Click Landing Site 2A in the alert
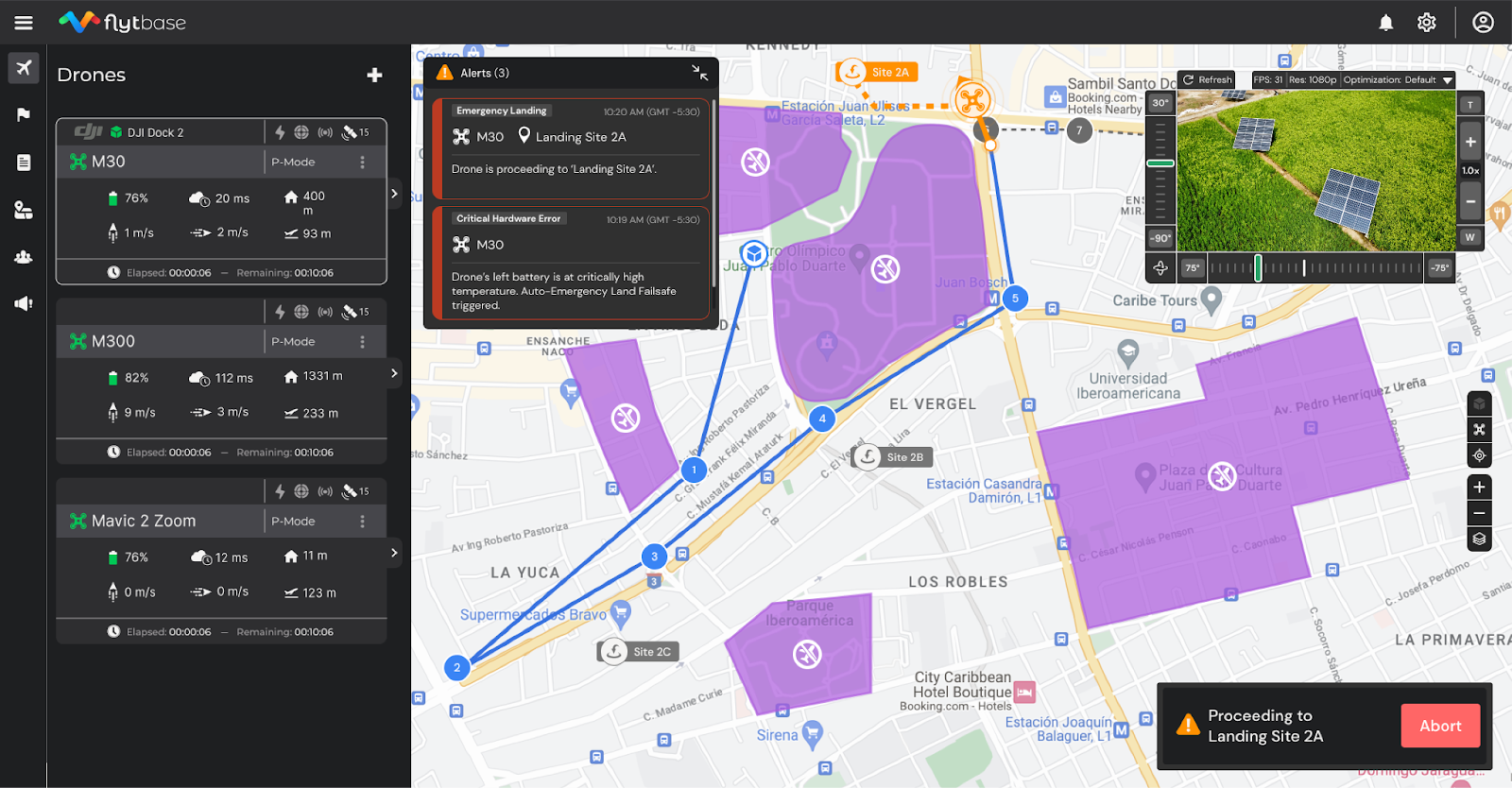1512x788 pixels. [x=580, y=137]
